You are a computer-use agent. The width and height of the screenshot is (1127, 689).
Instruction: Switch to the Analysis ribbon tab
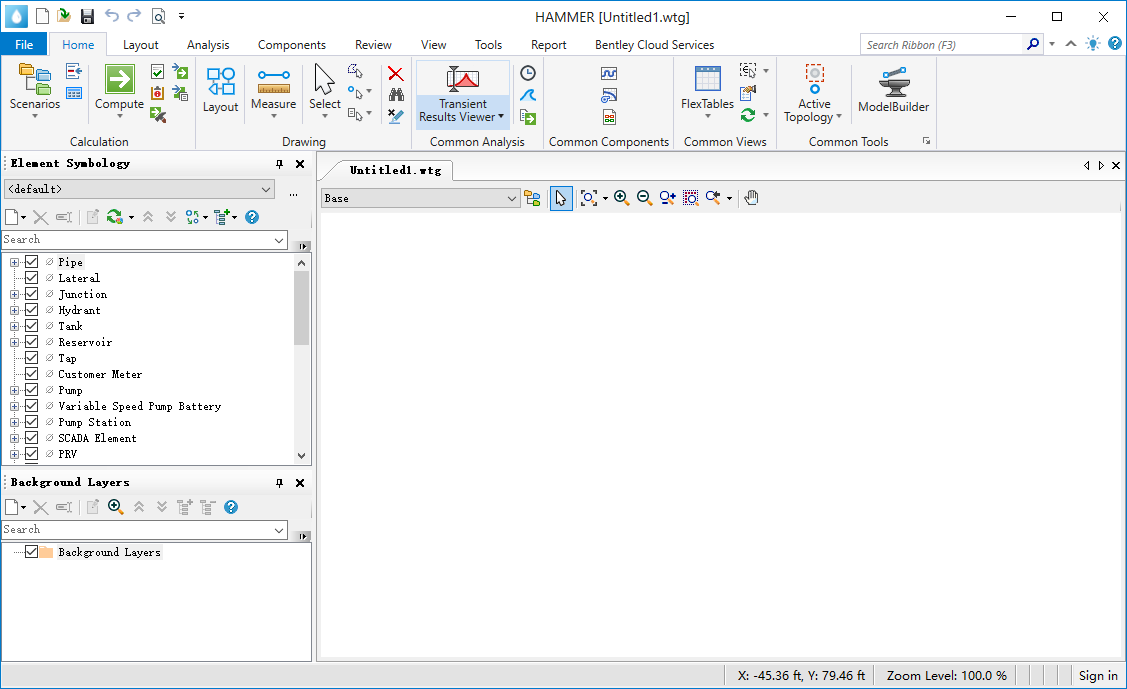click(x=208, y=45)
